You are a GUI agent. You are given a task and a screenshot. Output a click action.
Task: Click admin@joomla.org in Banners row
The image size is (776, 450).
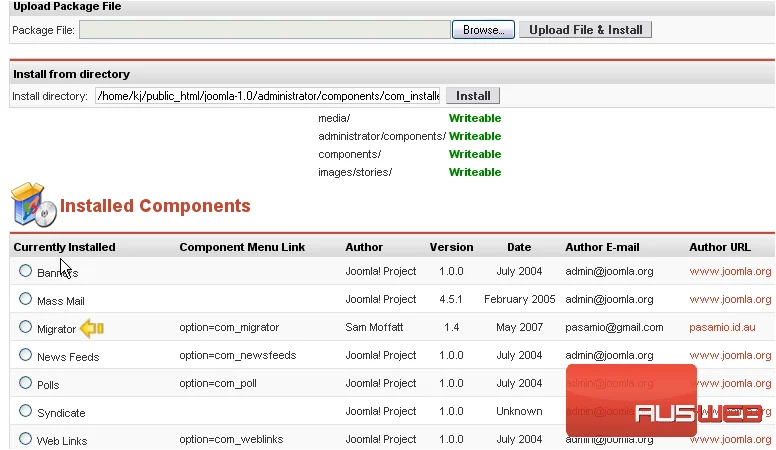point(609,271)
